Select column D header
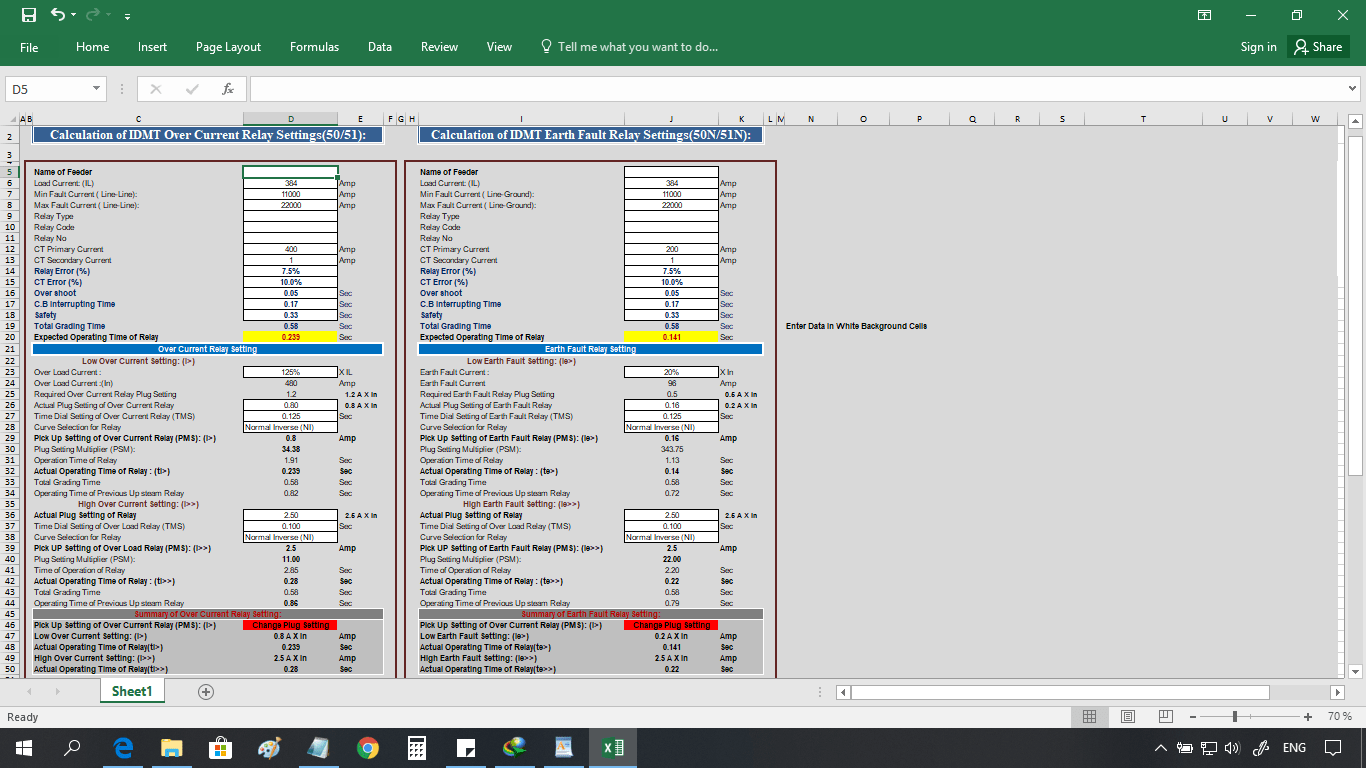1366x768 pixels. (x=290, y=119)
